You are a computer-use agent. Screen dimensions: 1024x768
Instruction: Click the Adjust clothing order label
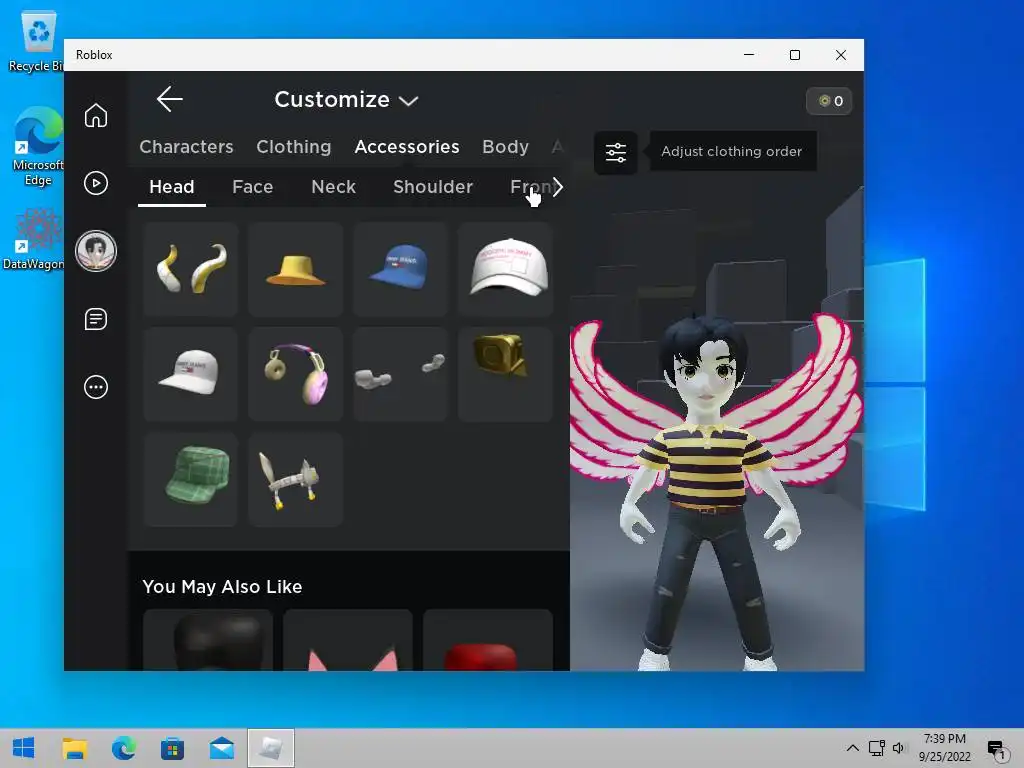731,152
